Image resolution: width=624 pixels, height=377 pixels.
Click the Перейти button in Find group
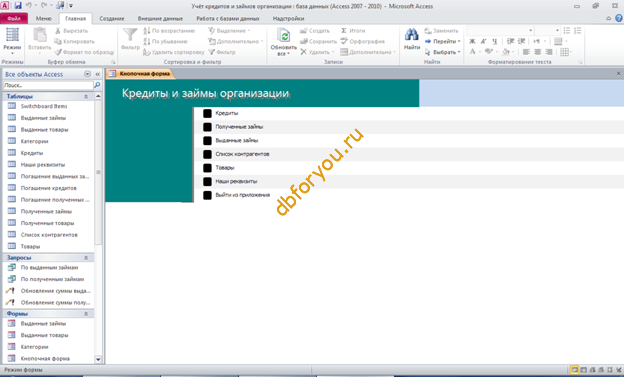[x=442, y=41]
